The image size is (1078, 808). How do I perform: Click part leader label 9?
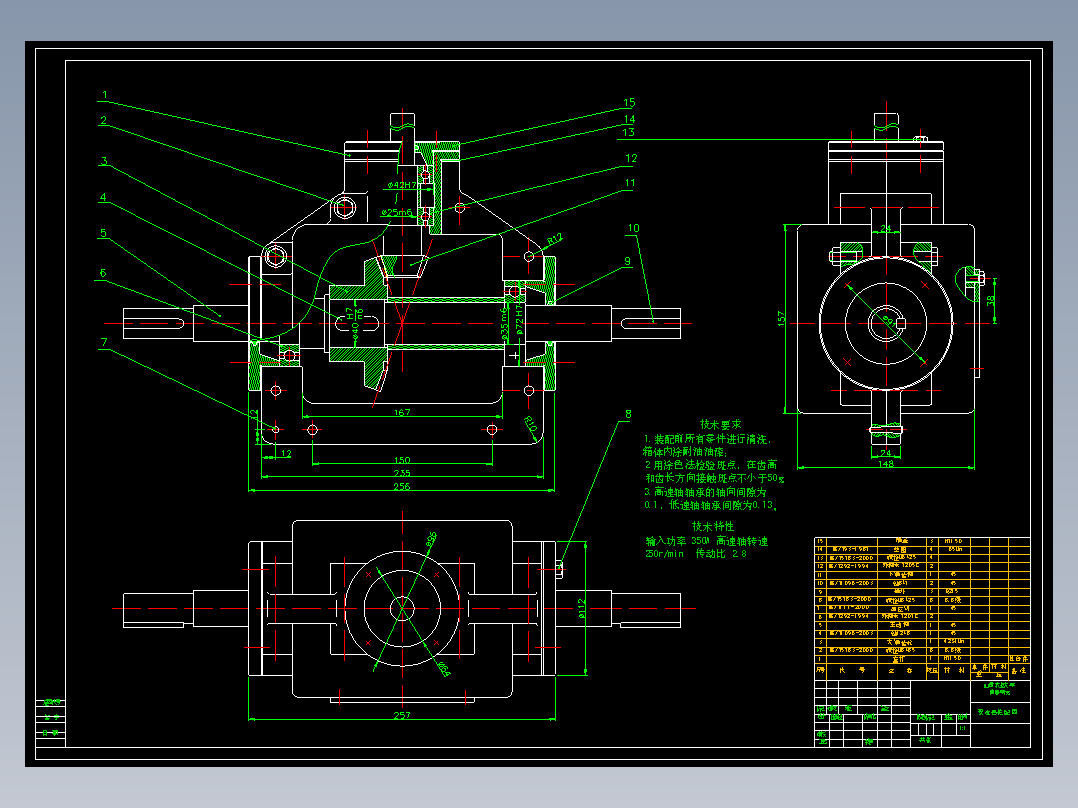point(627,261)
